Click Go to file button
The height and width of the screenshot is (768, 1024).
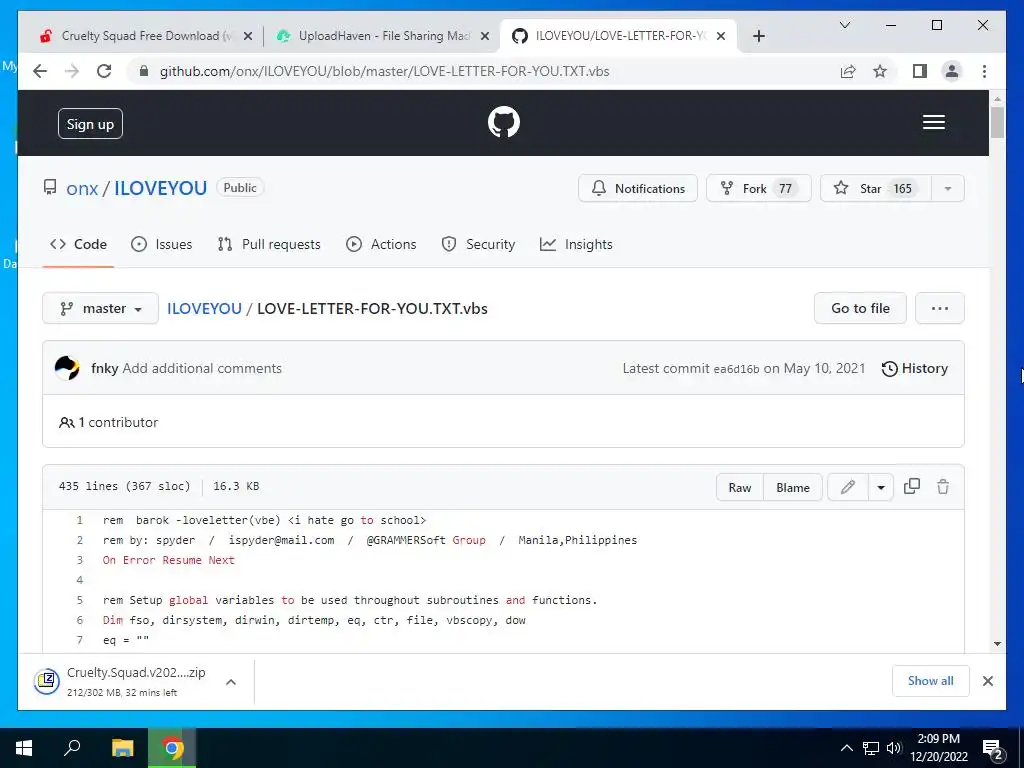coord(860,308)
